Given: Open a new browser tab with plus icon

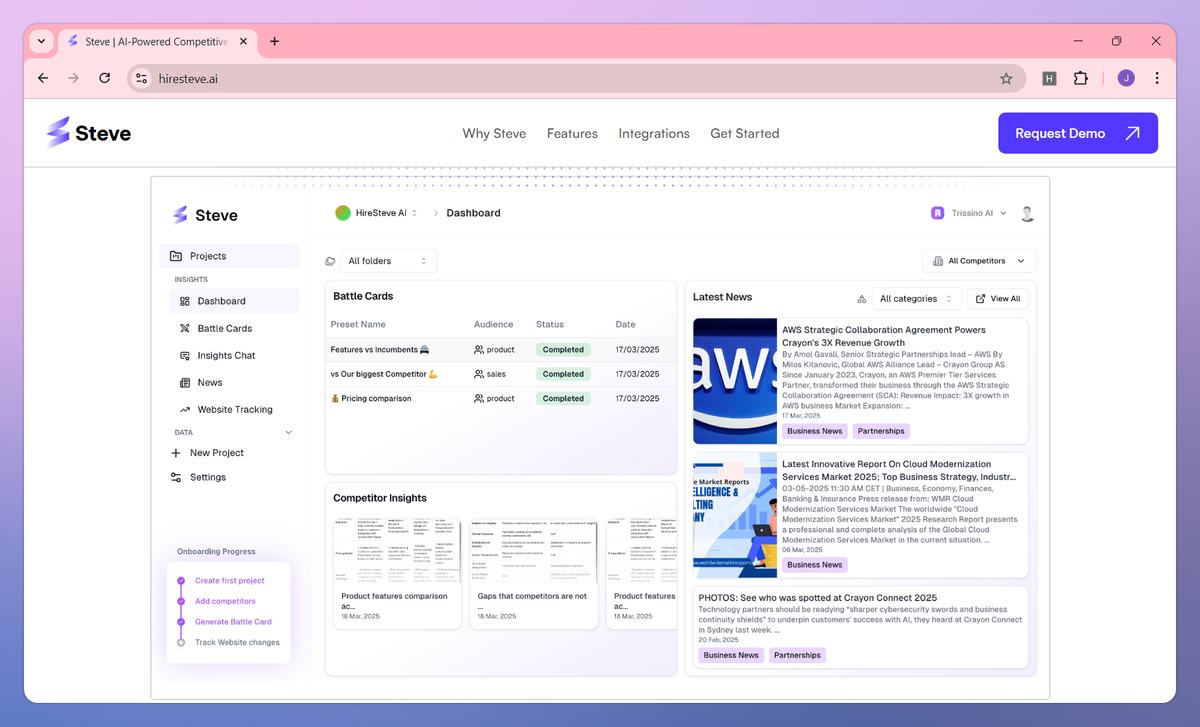Looking at the screenshot, I should [274, 41].
